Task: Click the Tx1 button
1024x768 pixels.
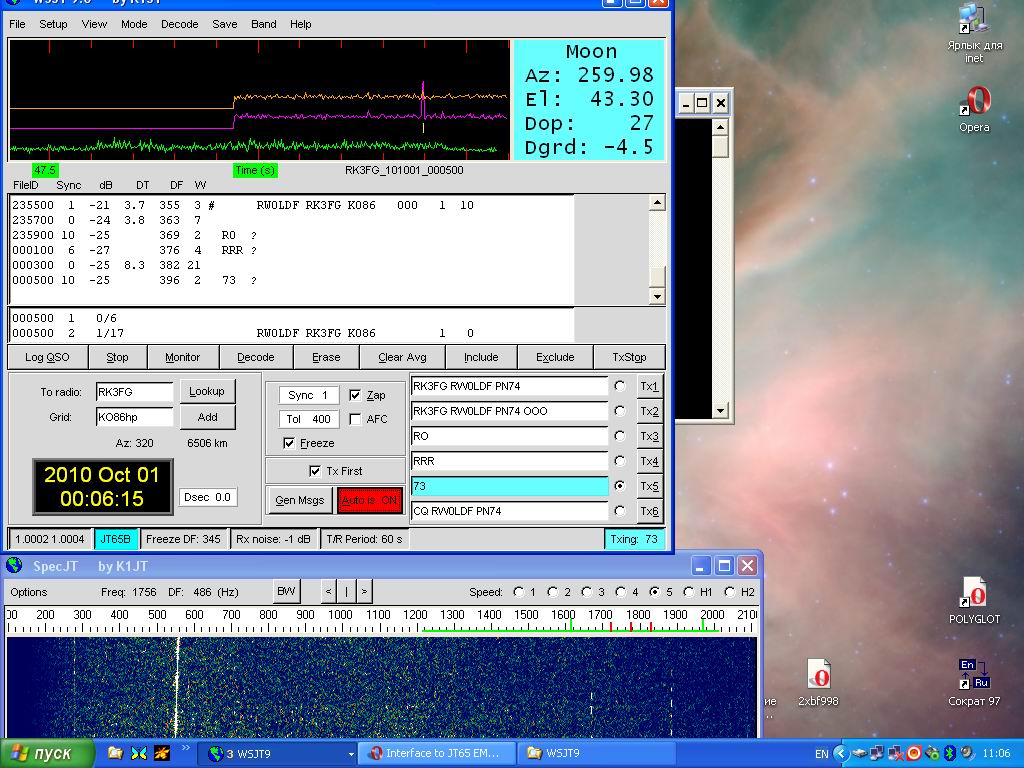Action: pos(650,386)
